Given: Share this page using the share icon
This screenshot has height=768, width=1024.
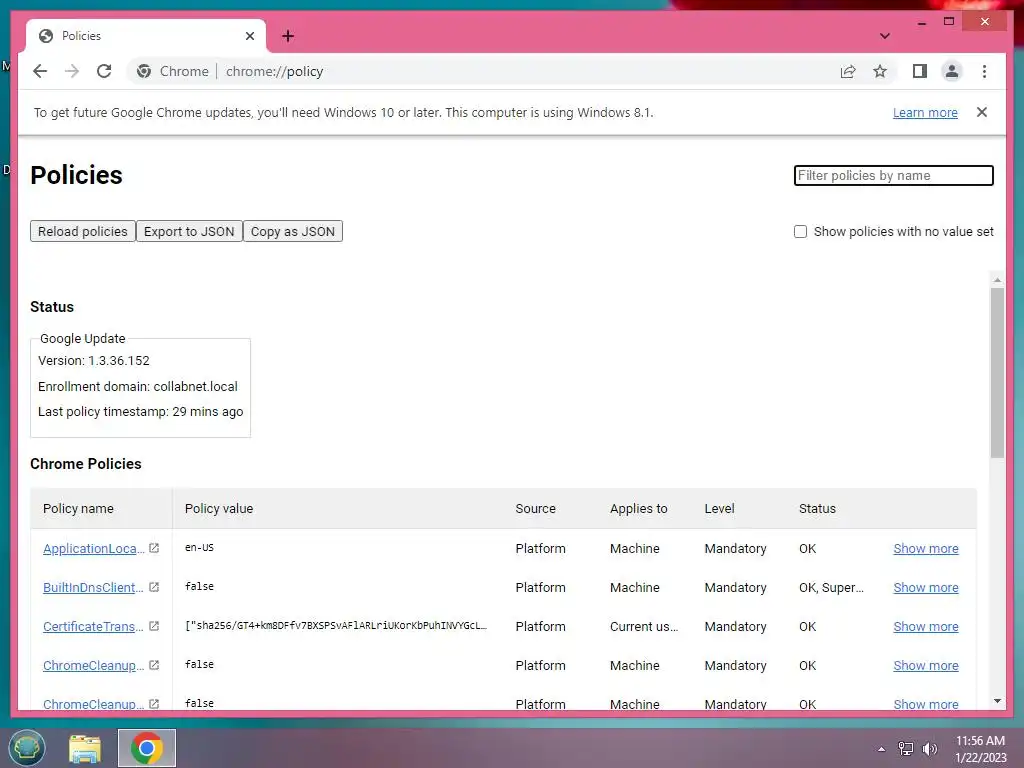Looking at the screenshot, I should coord(848,71).
